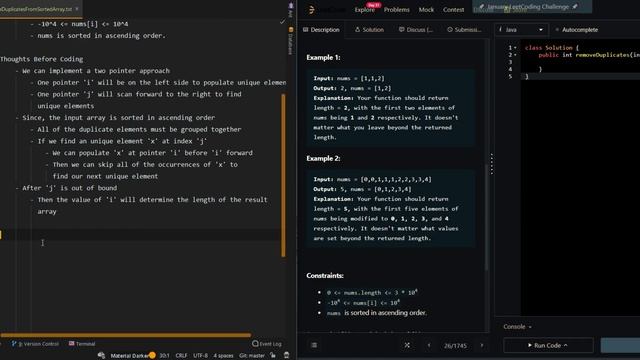Open the Database tool window
This screenshot has width=640, height=360.
[291, 42]
